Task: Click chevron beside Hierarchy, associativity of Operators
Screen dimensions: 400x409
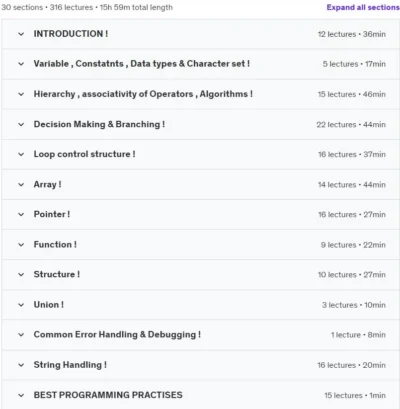Action: [21, 94]
